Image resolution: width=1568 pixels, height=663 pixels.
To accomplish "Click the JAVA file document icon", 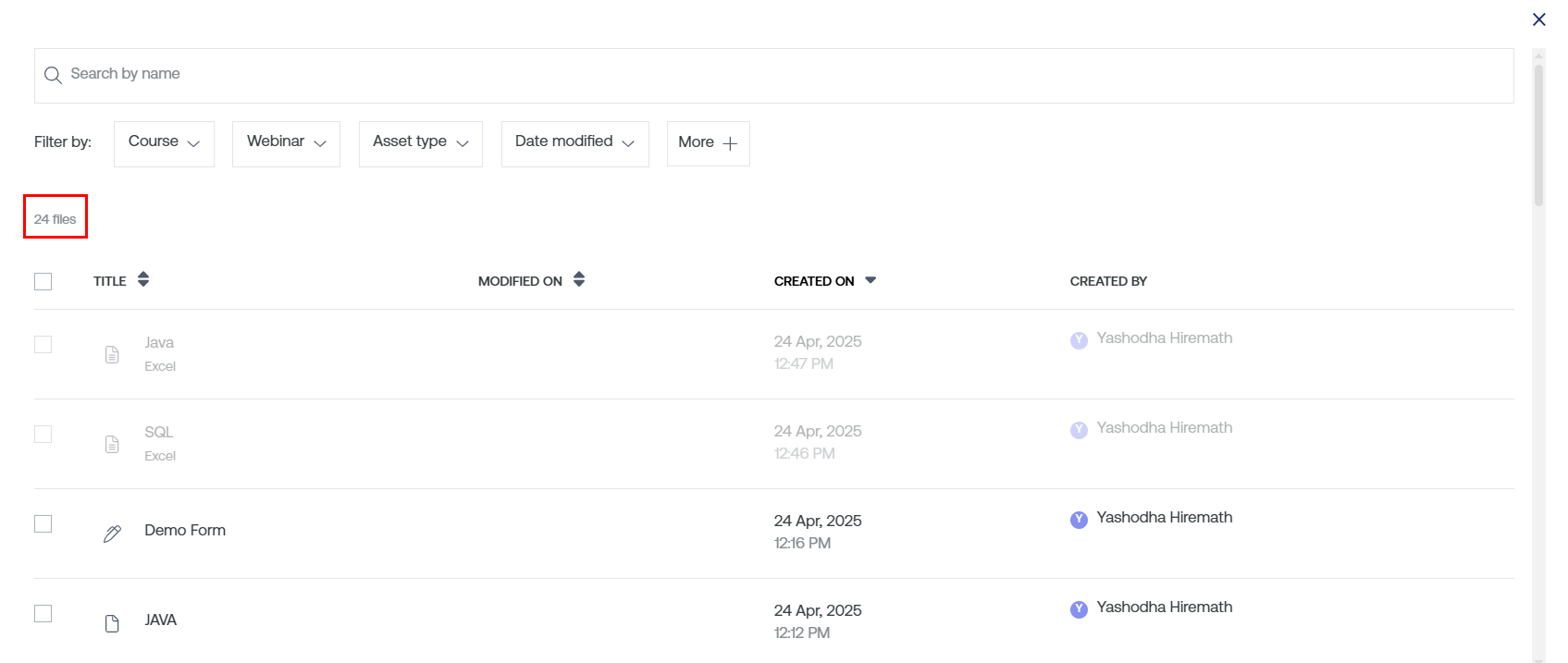I will pyautogui.click(x=112, y=623).
